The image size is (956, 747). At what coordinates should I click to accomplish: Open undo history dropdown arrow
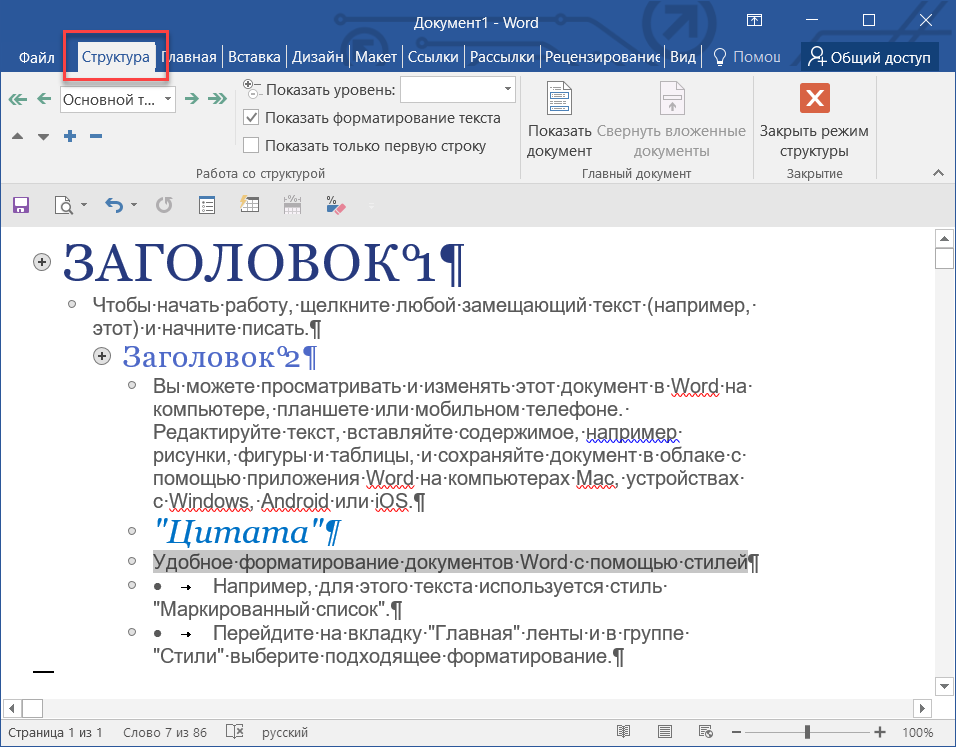pos(134,205)
